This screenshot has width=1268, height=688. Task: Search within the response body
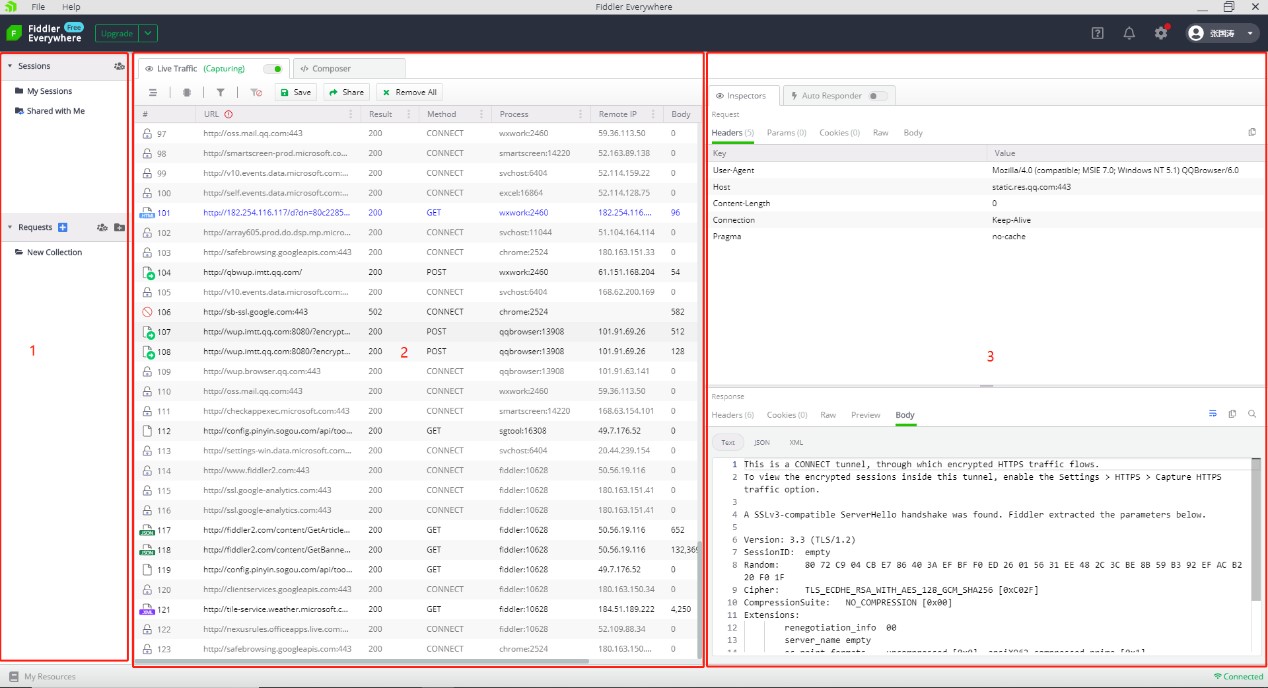click(x=1251, y=413)
